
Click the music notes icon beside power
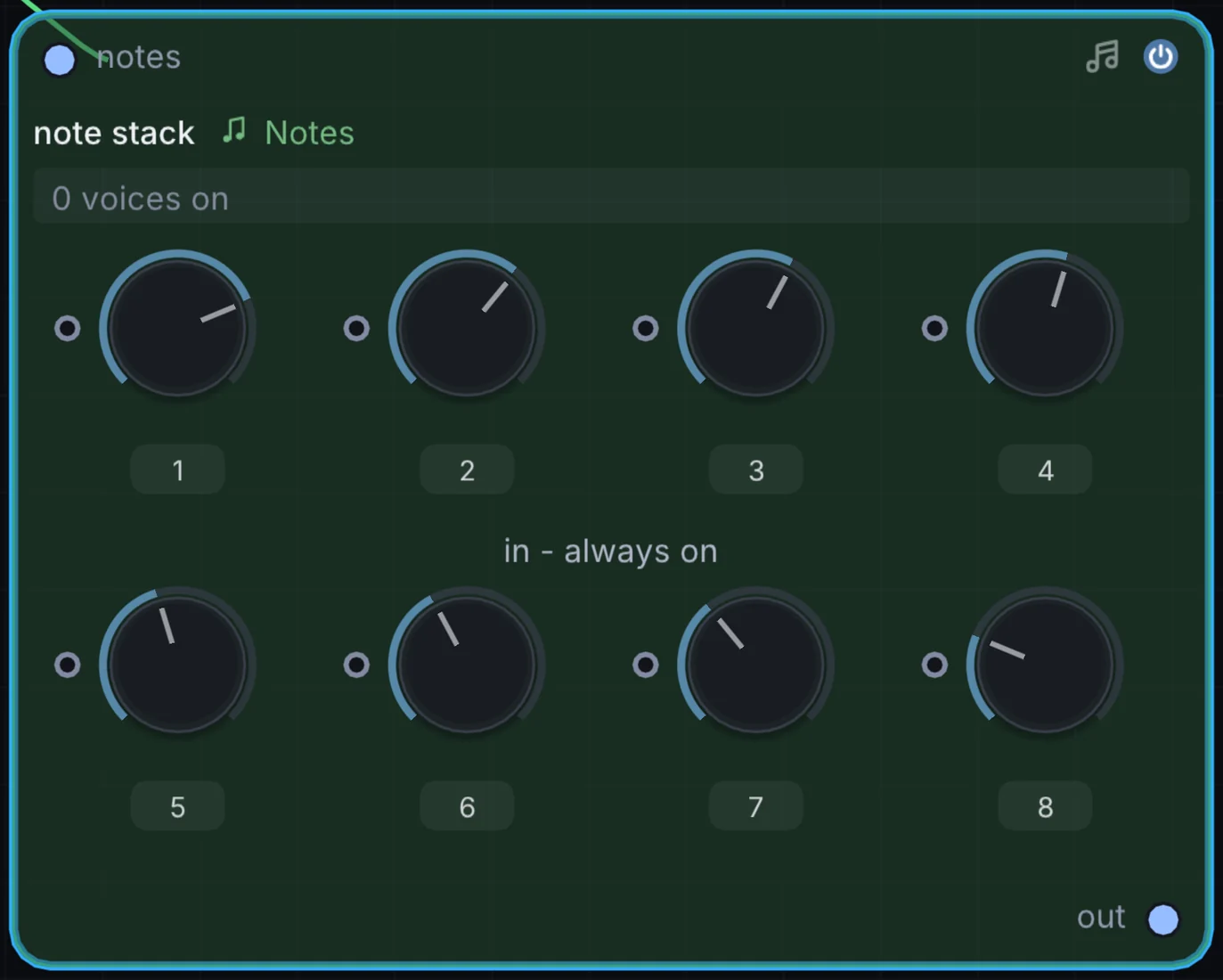click(x=1102, y=57)
